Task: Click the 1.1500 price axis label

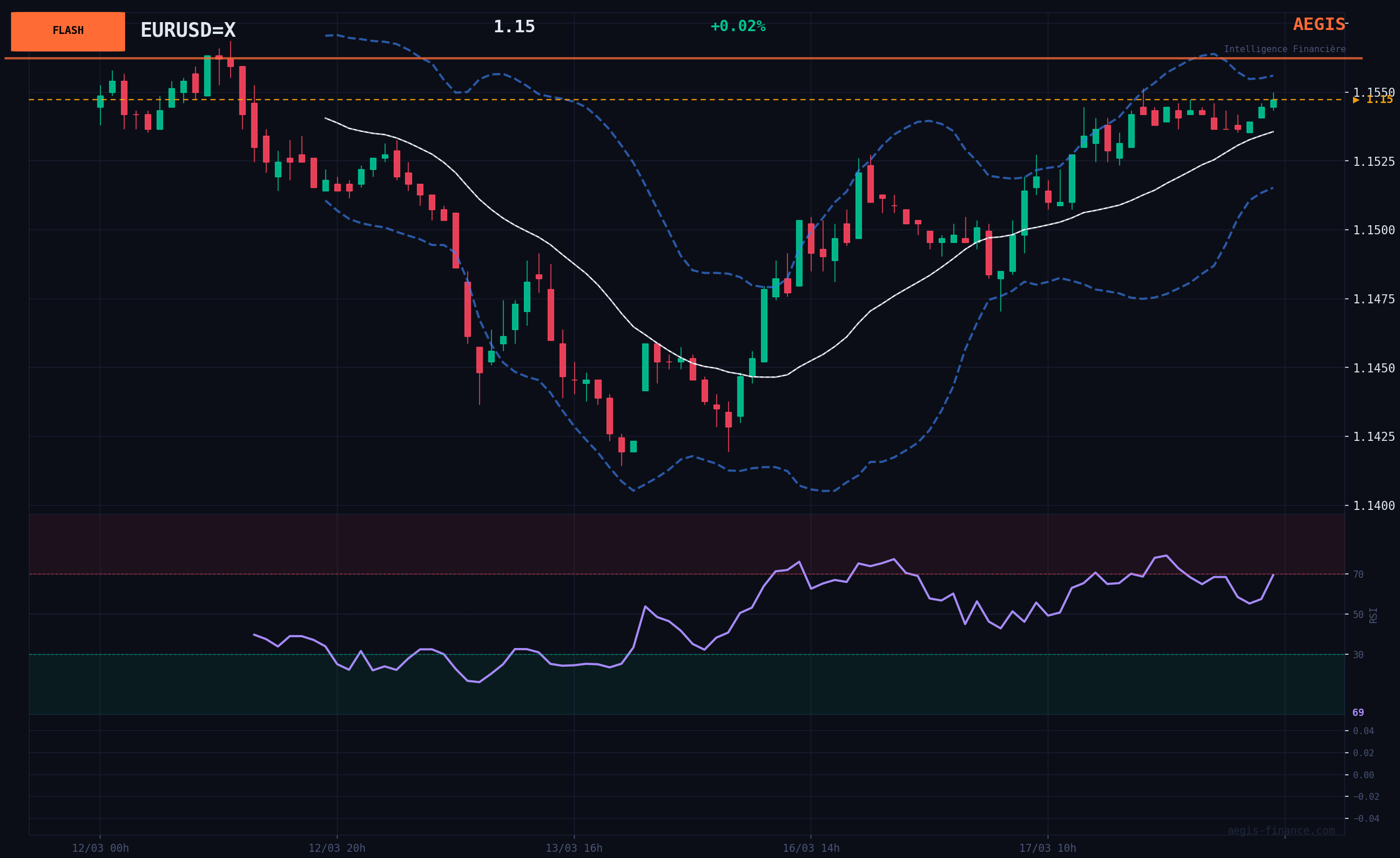Action: [1373, 230]
